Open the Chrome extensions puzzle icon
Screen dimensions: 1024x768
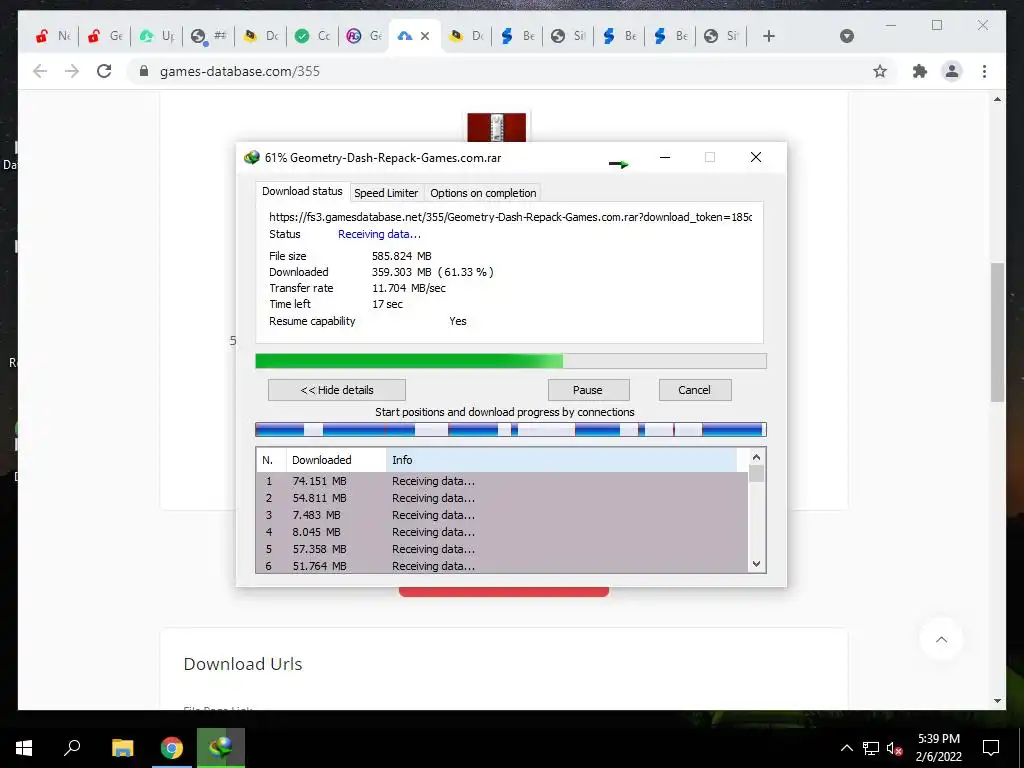pos(920,71)
